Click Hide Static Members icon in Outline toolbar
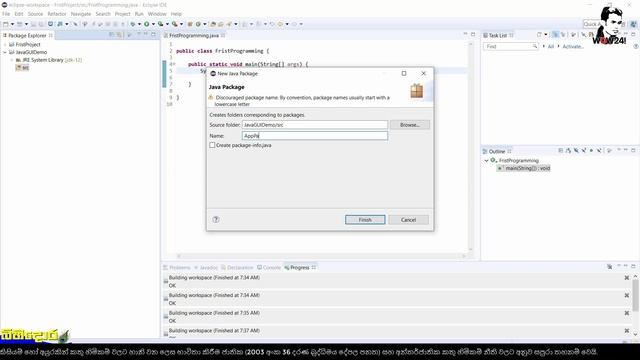 [x=584, y=150]
